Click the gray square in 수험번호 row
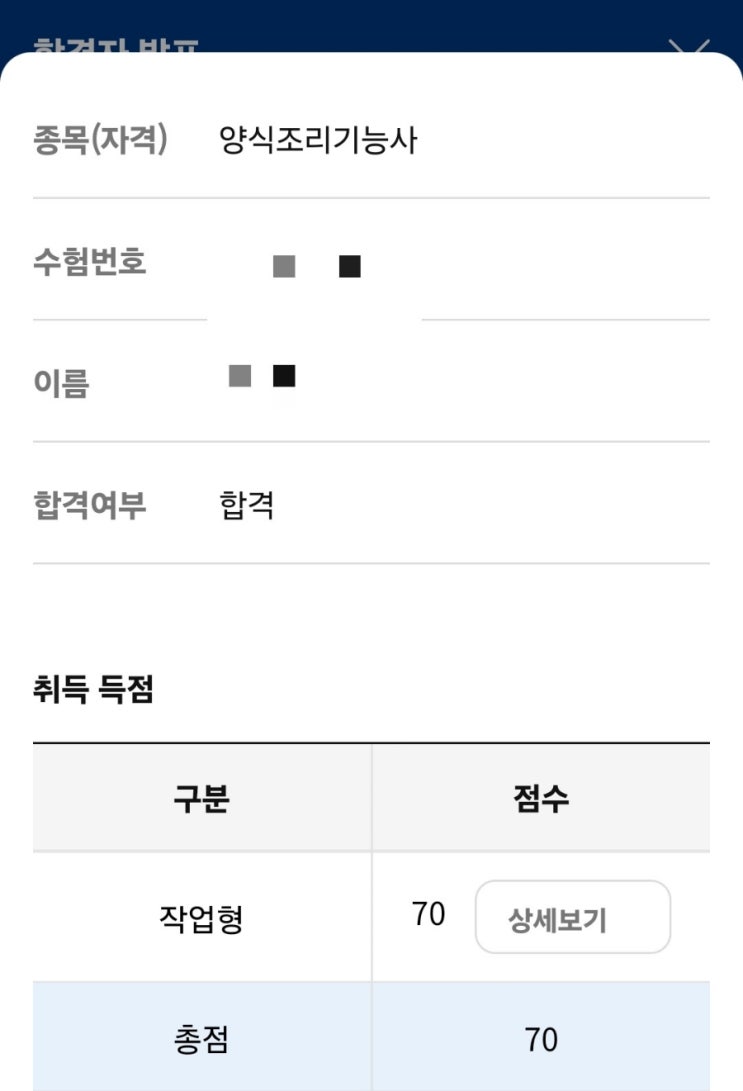This screenshot has width=743, height=1091. click(284, 267)
